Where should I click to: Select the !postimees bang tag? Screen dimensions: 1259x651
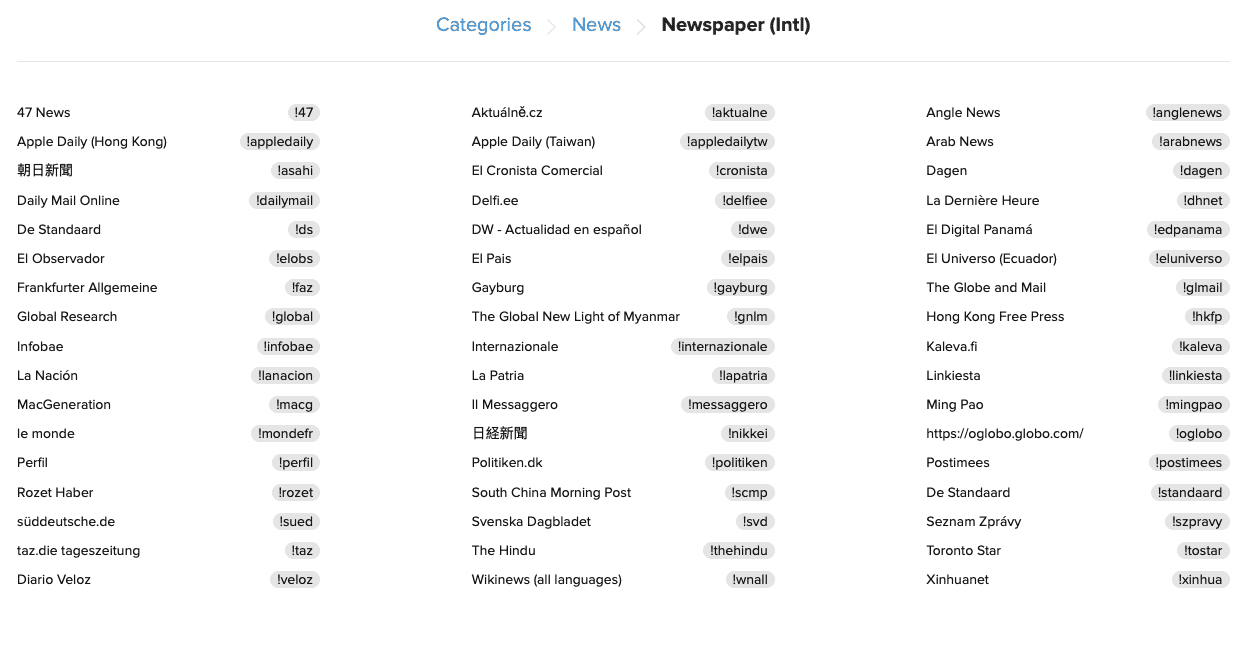pyautogui.click(x=1189, y=463)
